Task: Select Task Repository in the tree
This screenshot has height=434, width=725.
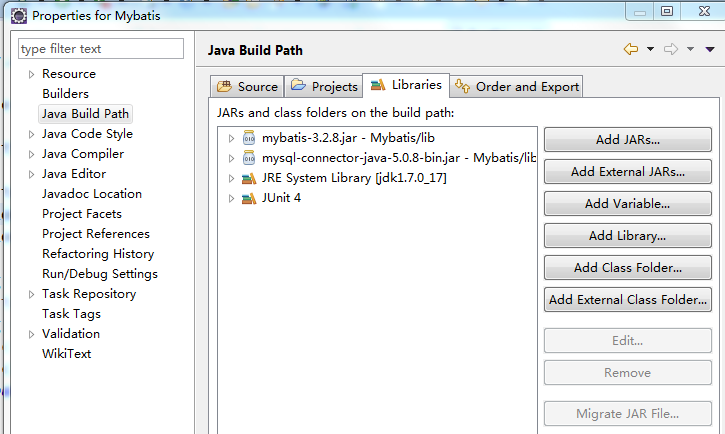Action: click(x=89, y=294)
